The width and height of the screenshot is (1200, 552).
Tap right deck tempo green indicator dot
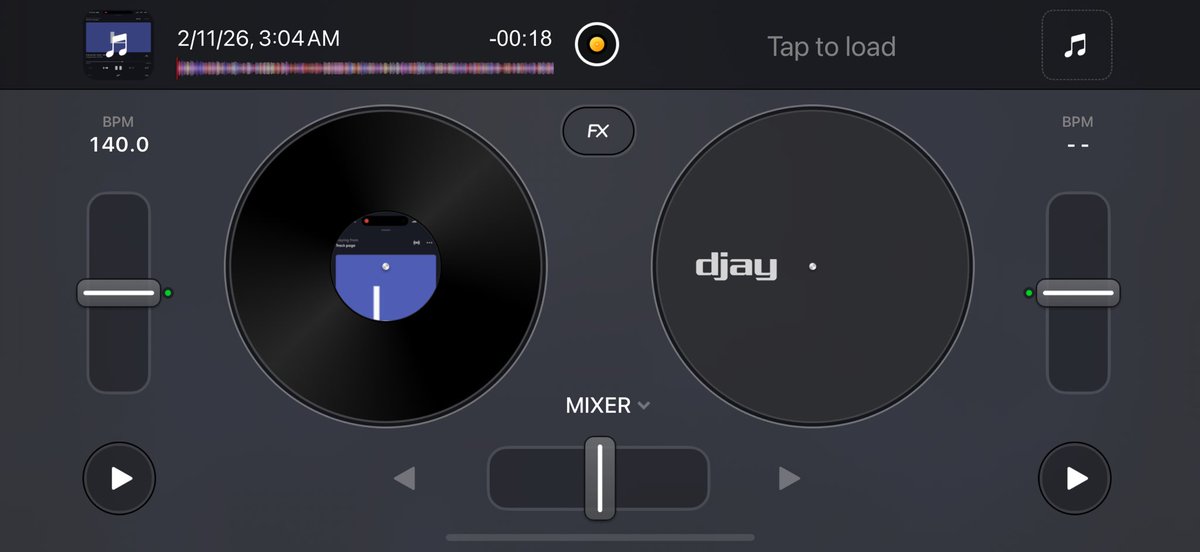click(1028, 293)
